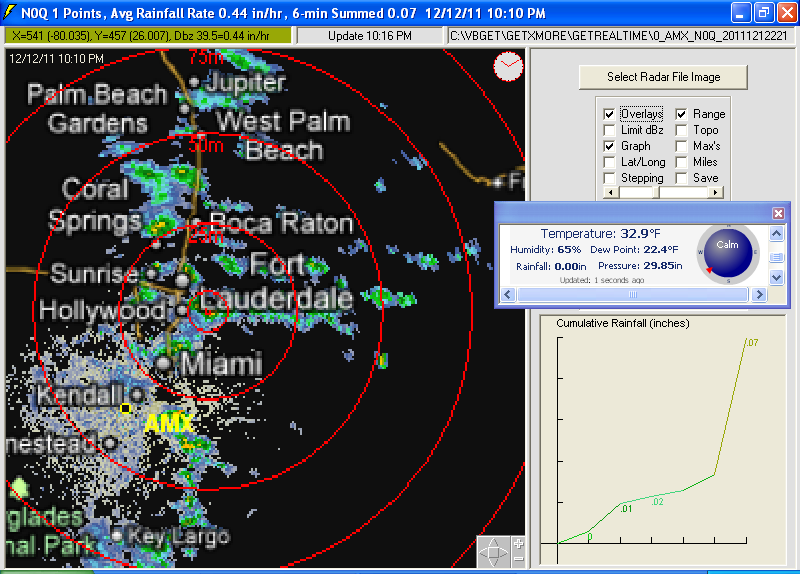Disable the Overlays checkbox

click(609, 114)
